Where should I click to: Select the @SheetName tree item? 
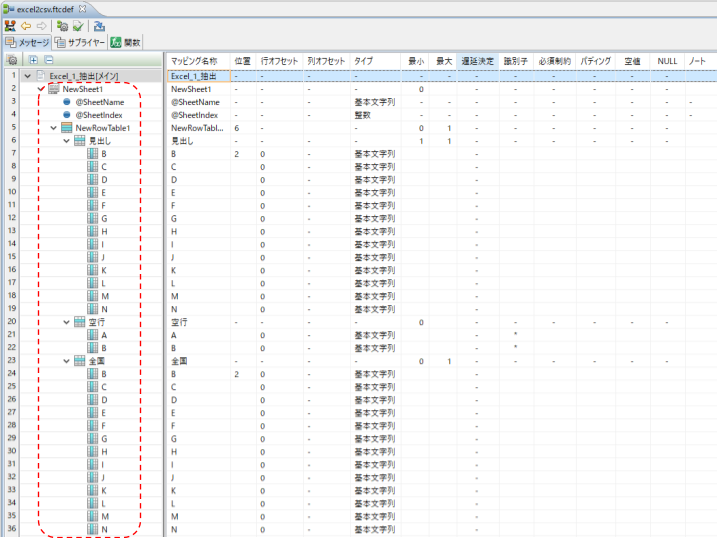click(96, 102)
